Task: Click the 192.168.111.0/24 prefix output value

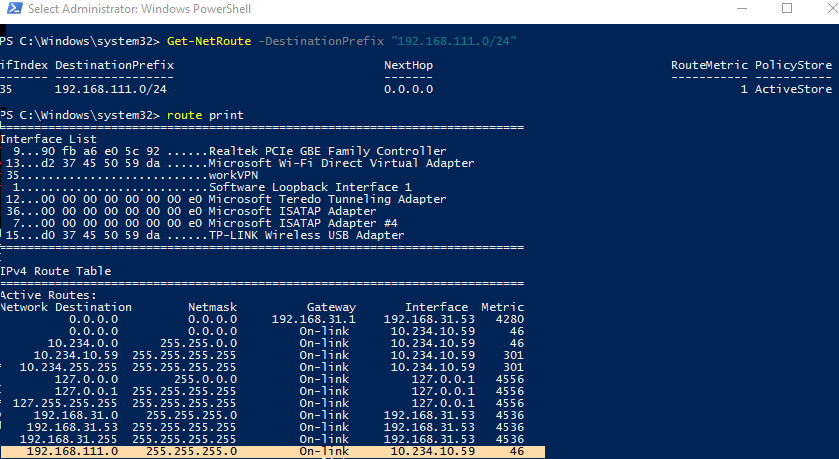Action: (x=111, y=89)
